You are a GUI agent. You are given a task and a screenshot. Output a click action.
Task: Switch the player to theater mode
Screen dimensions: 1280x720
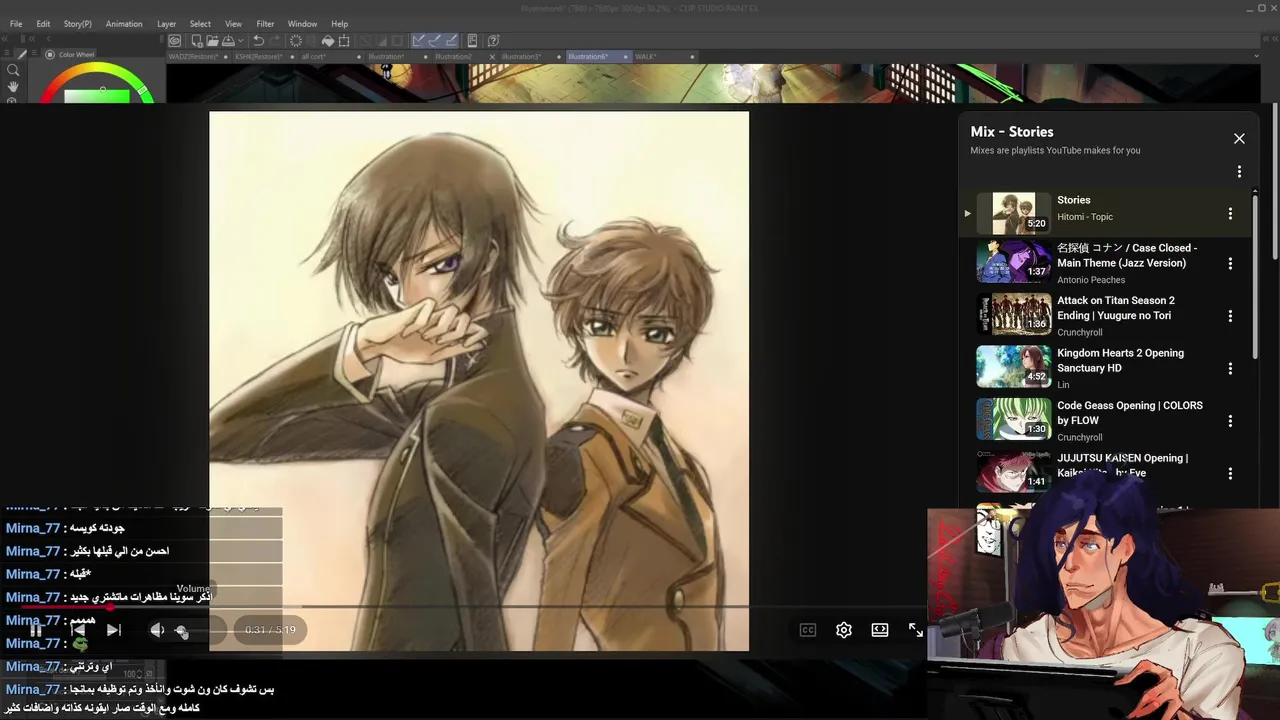[x=880, y=630]
